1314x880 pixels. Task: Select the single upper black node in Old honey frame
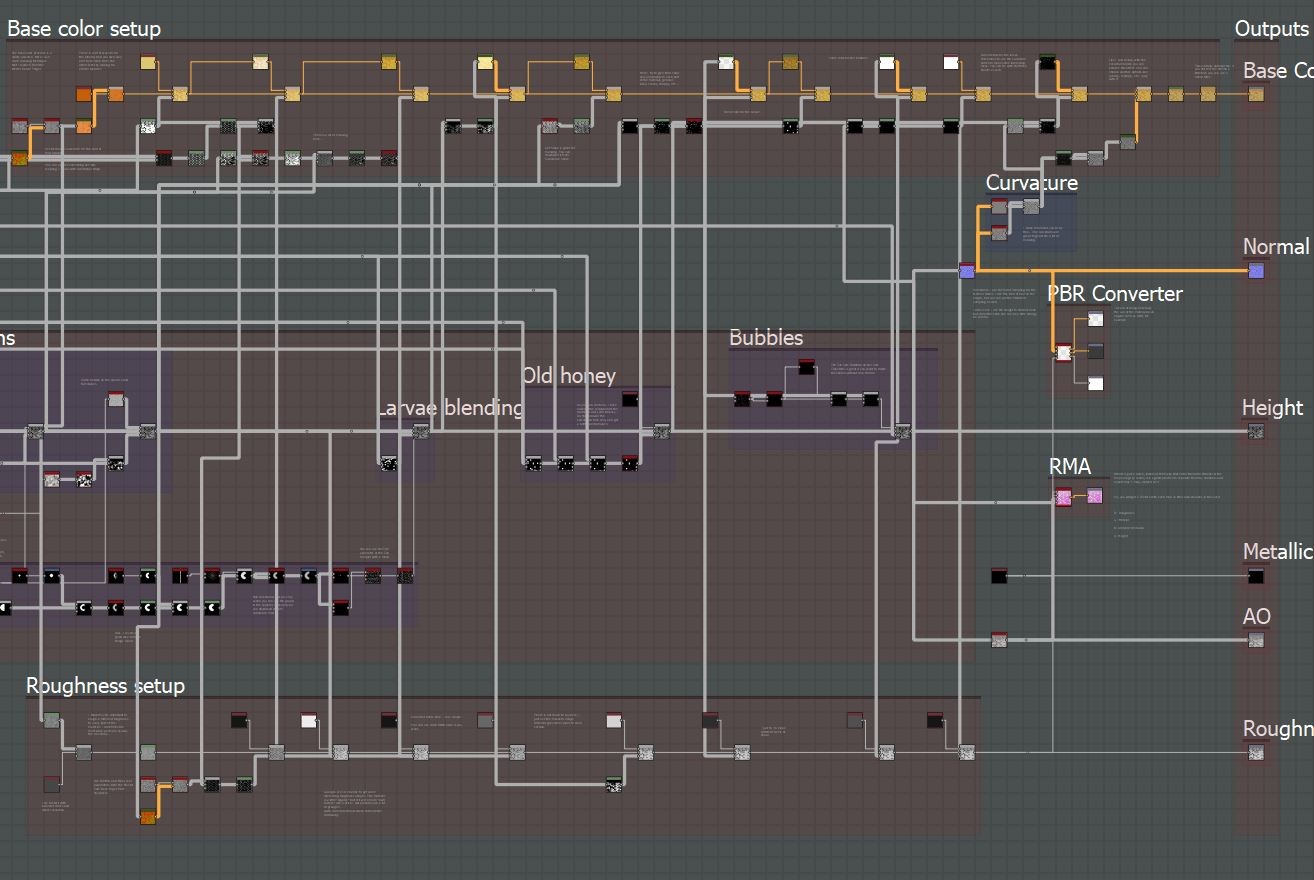click(x=630, y=399)
